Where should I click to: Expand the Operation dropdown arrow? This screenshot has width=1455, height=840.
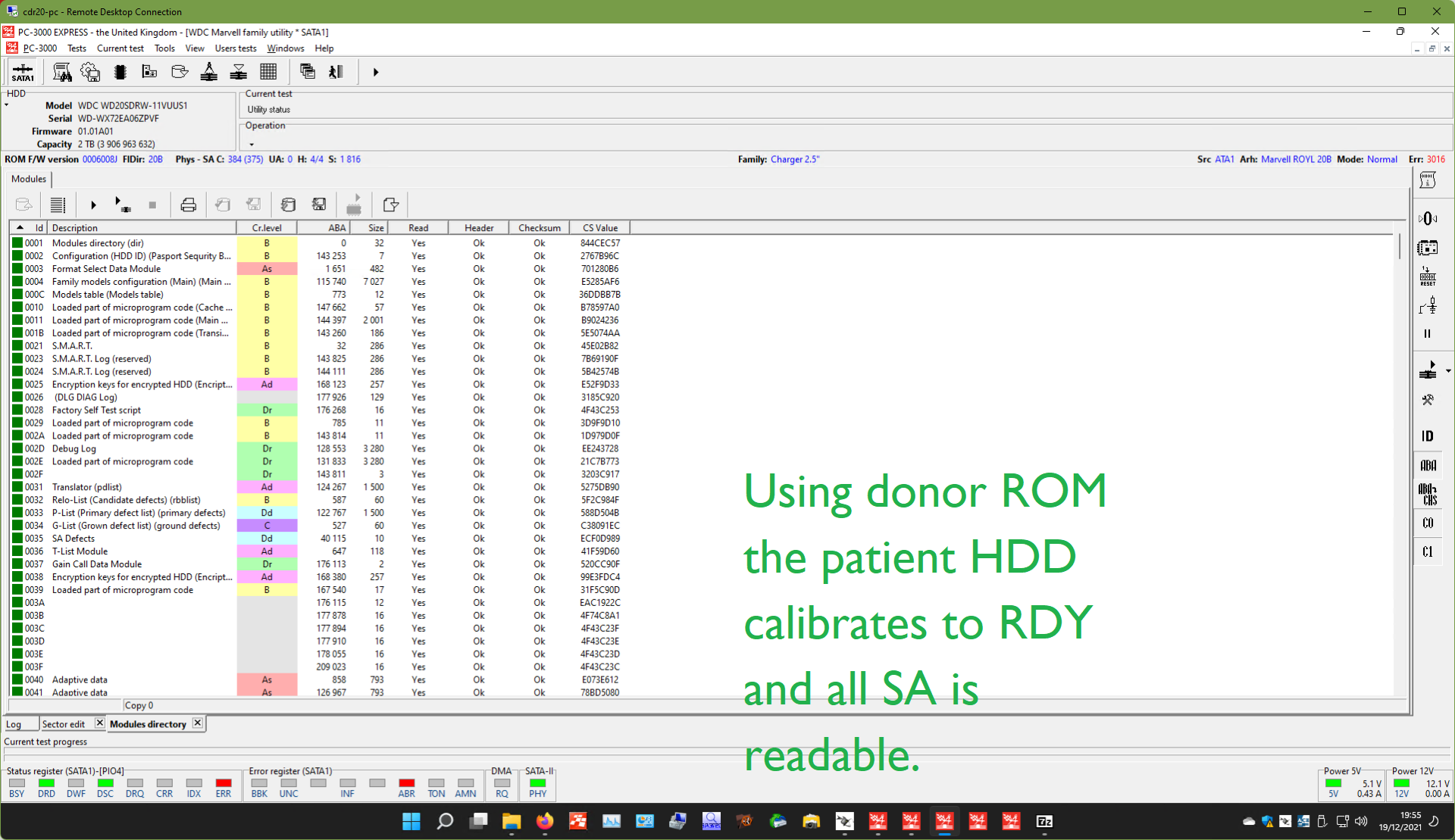(x=252, y=145)
